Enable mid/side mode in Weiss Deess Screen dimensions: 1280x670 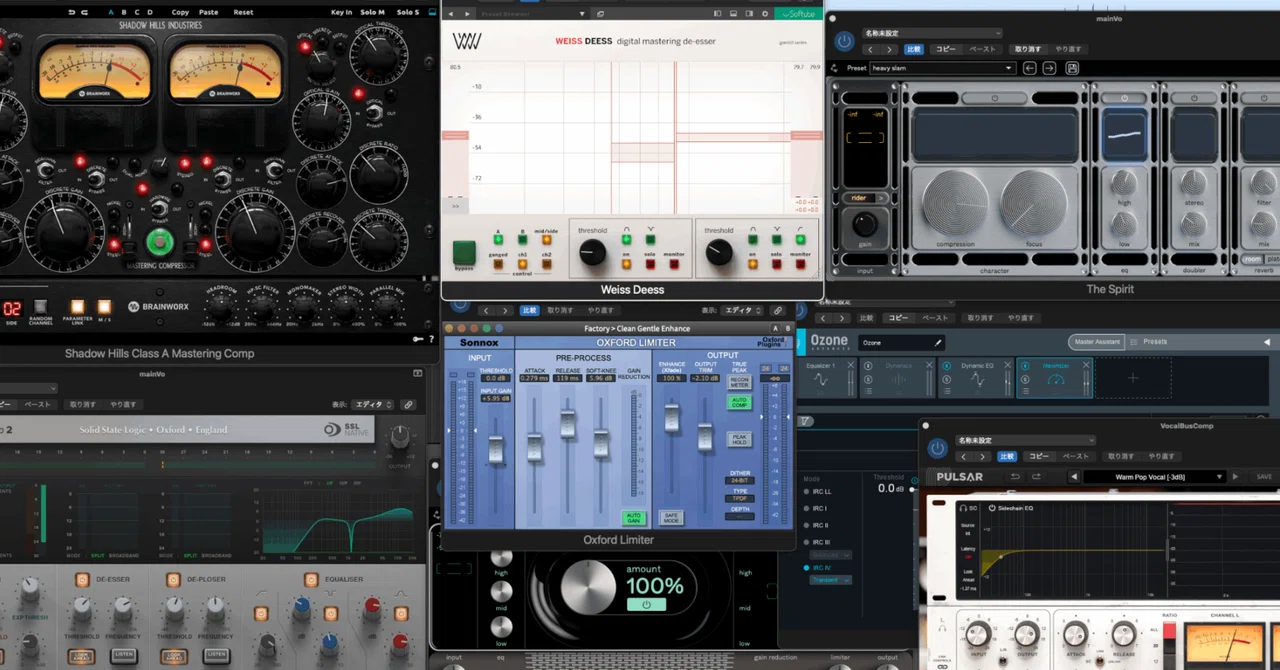click(x=546, y=240)
